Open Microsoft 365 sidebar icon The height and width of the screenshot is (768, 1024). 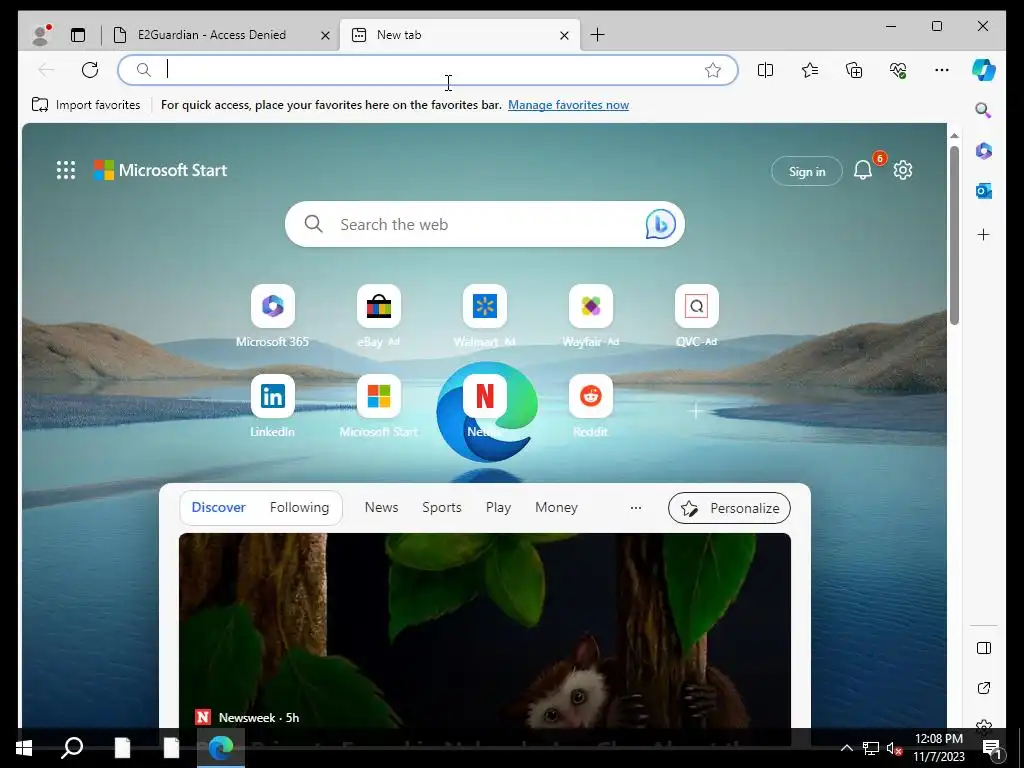pyautogui.click(x=984, y=151)
